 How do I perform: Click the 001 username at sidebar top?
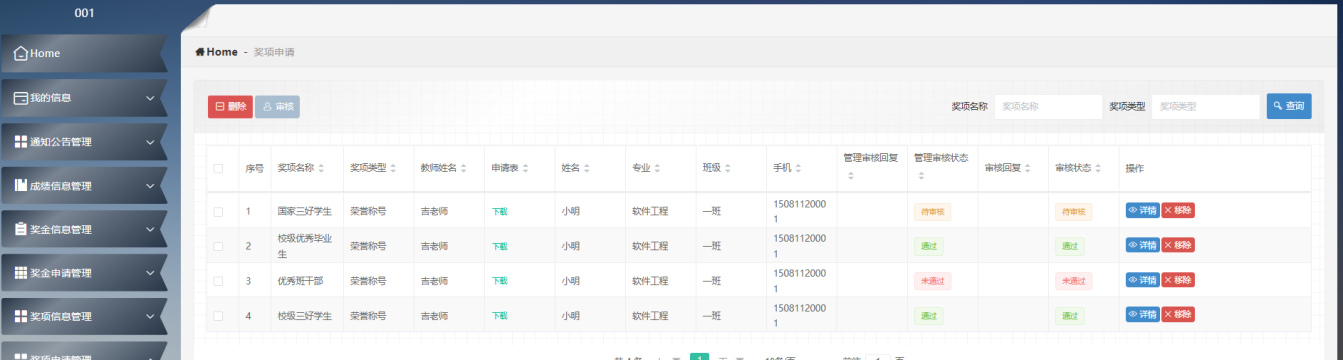[85, 13]
